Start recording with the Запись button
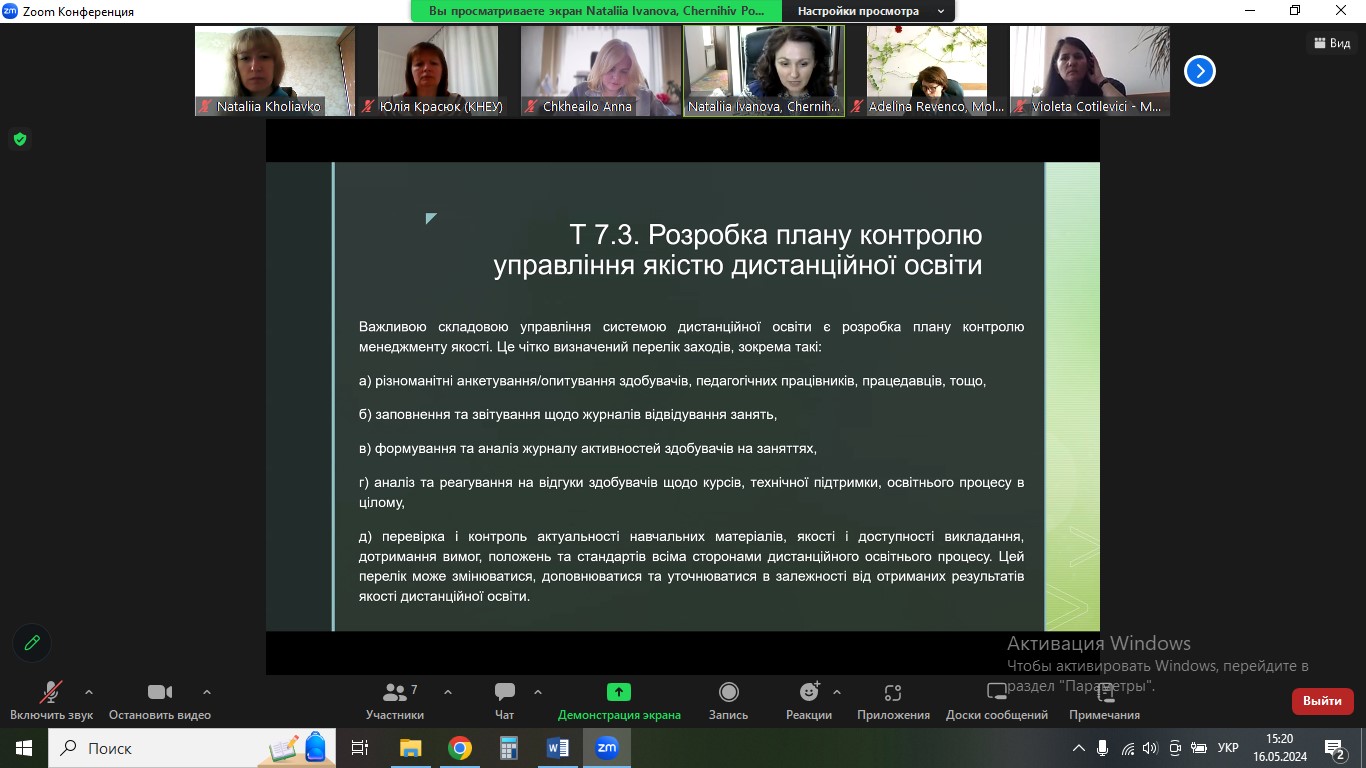This screenshot has height=768, width=1366. [x=728, y=700]
